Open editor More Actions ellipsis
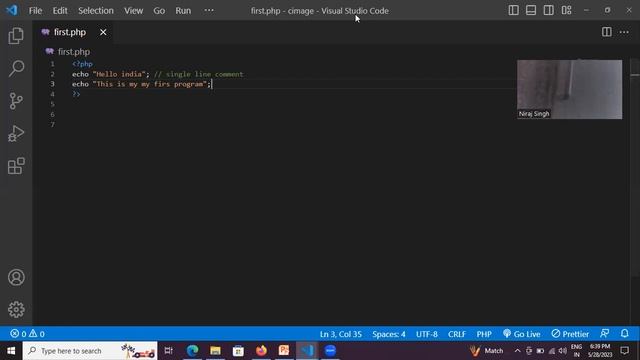Image resolution: width=640 pixels, height=360 pixels. 624,32
